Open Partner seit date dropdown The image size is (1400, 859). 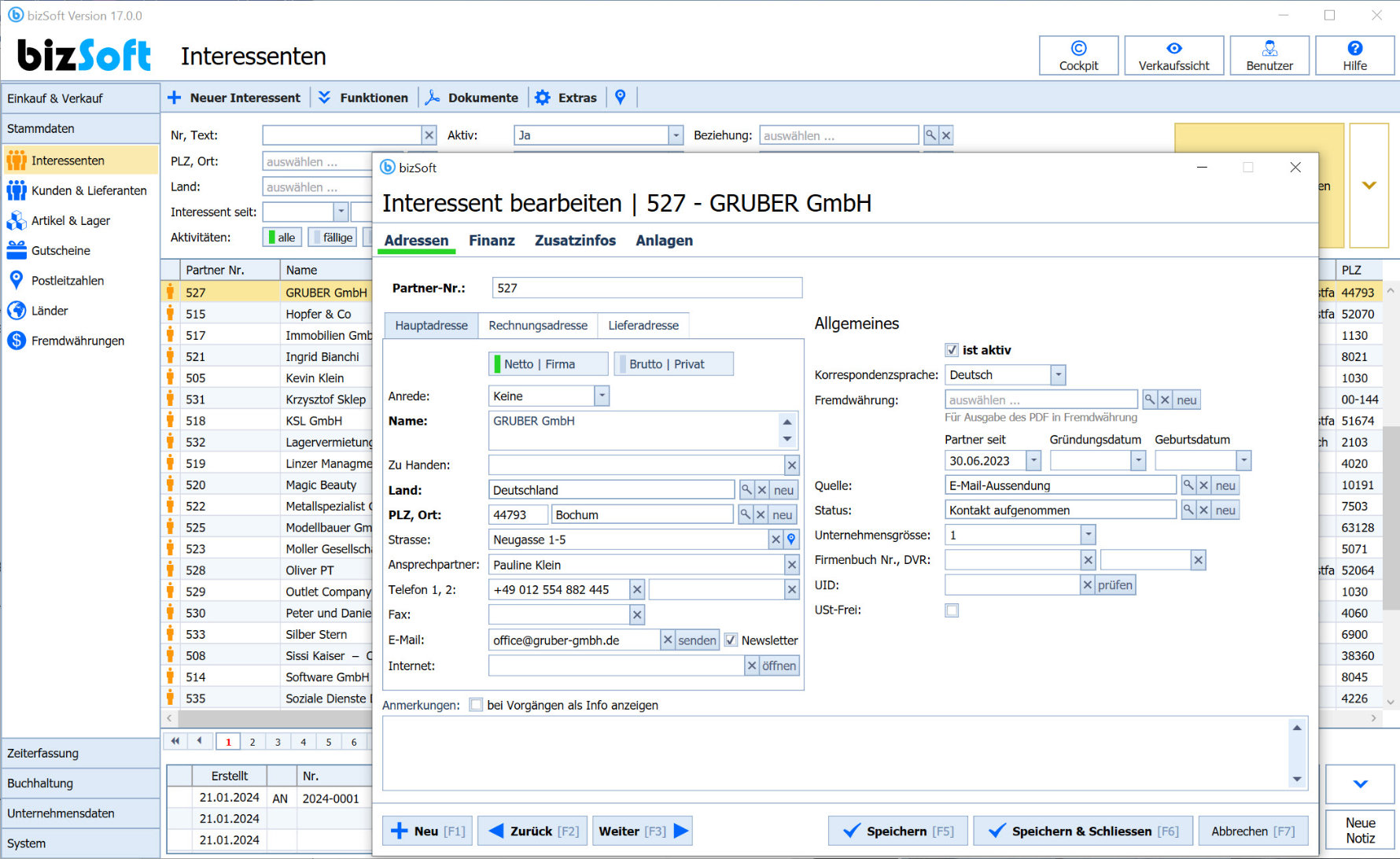click(1033, 461)
